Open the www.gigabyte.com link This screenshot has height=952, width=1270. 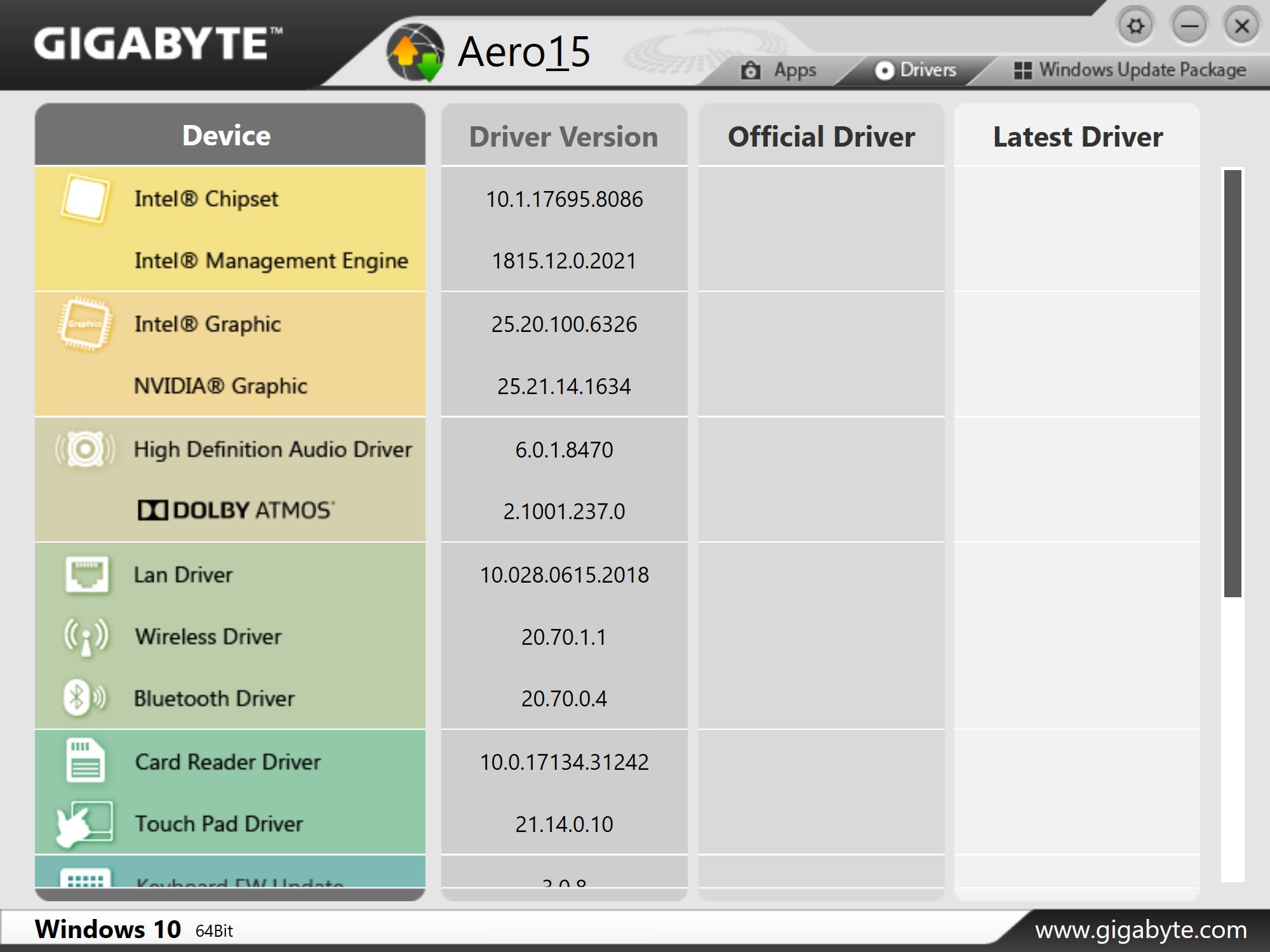(x=1141, y=930)
